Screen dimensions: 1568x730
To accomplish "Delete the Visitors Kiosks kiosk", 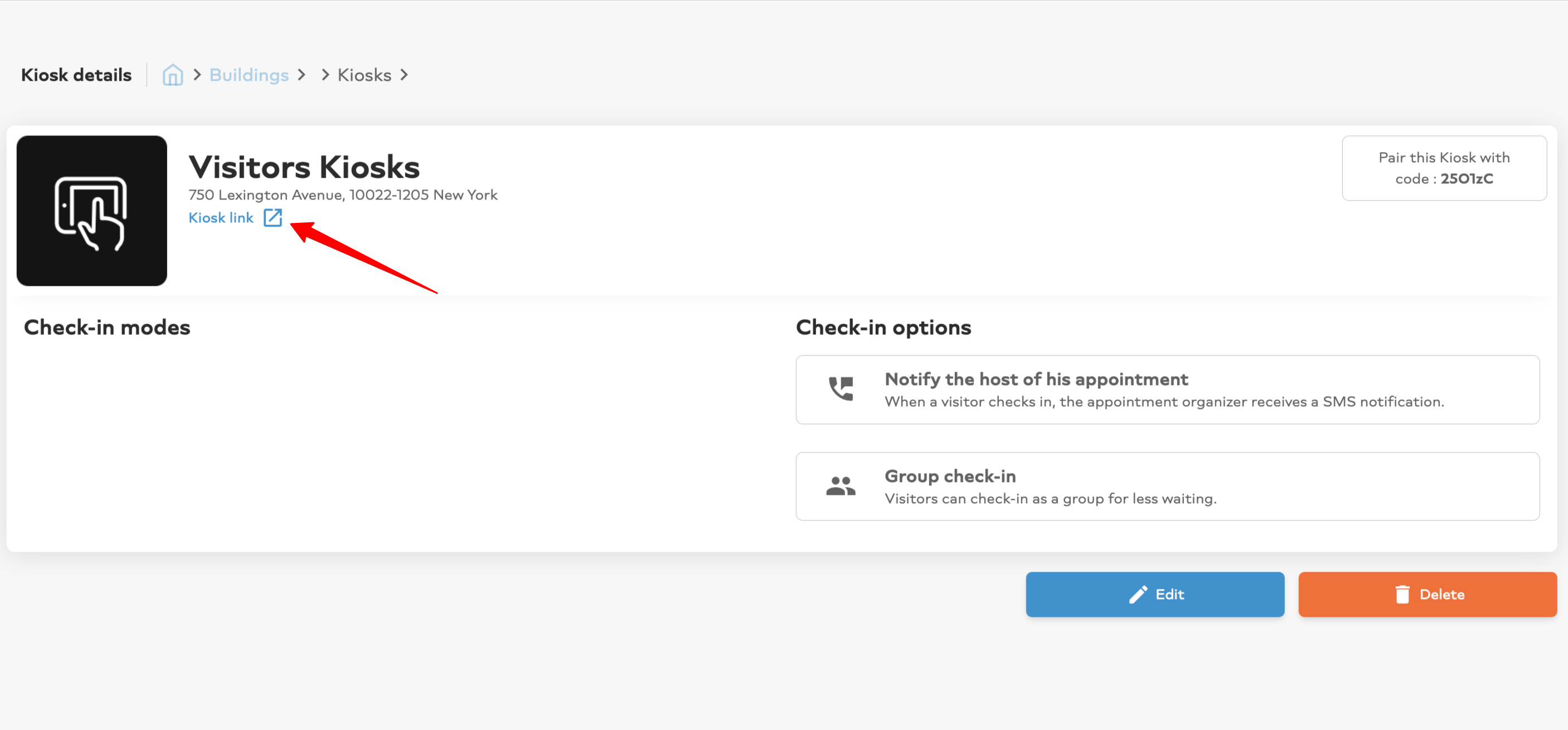I will (x=1427, y=595).
